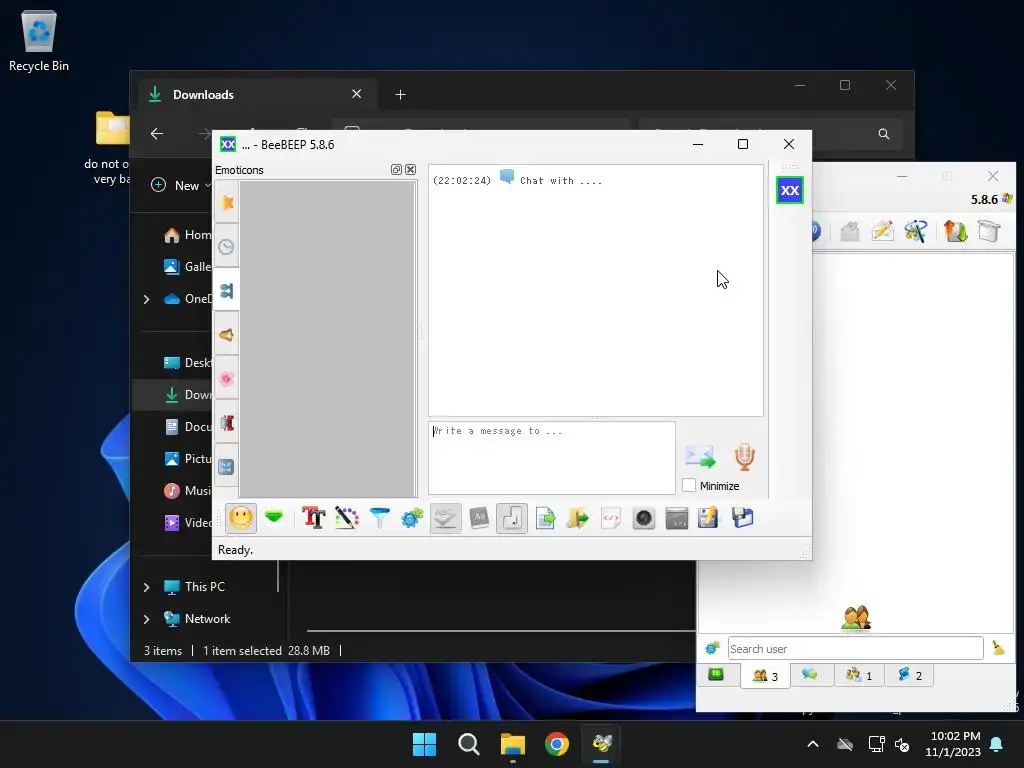1024x768 pixels.
Task: Record voice message with microphone icon
Action: point(744,456)
